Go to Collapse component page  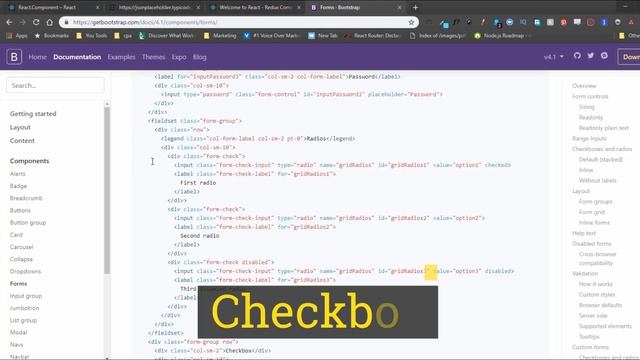[x=21, y=260]
